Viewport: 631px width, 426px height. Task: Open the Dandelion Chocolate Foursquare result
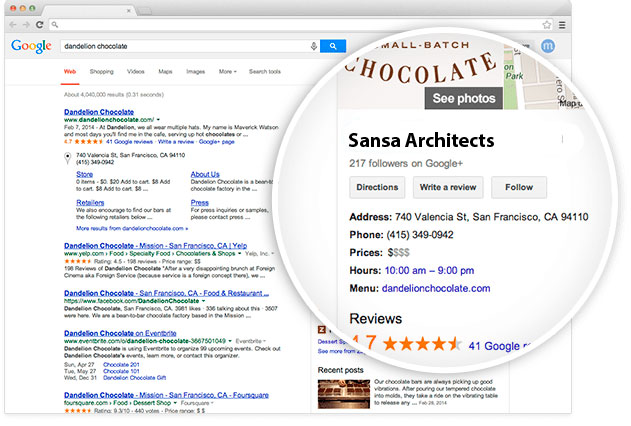(x=166, y=395)
